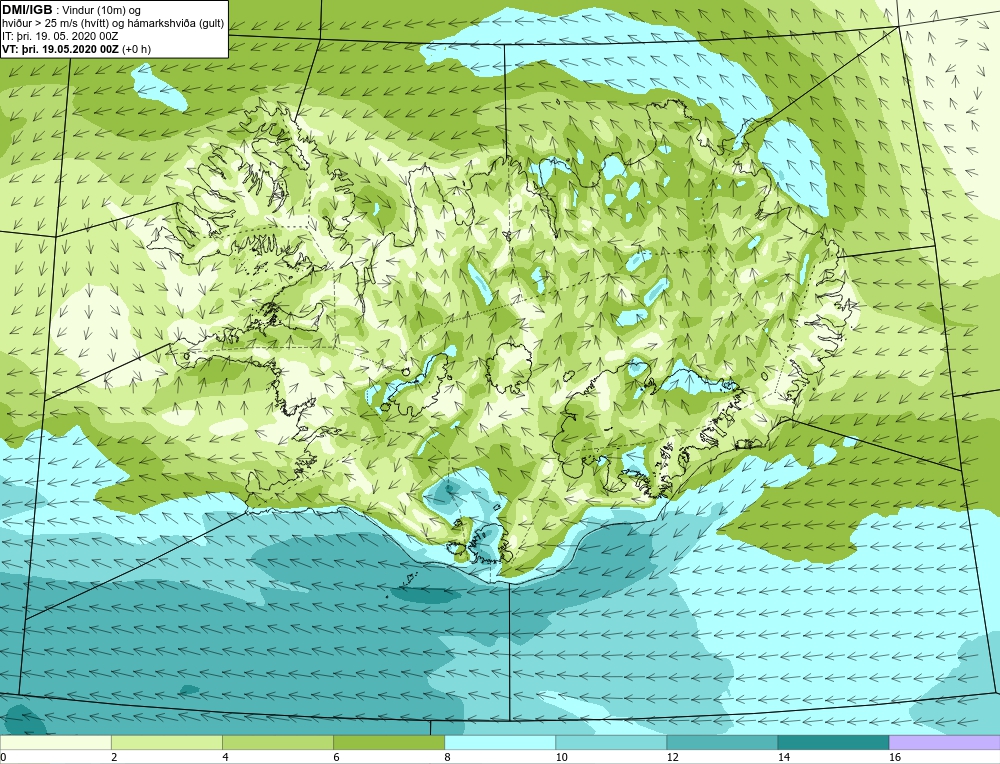This screenshot has width=1000, height=764.
Task: Click the scale label '10'
Action: click(x=561, y=757)
